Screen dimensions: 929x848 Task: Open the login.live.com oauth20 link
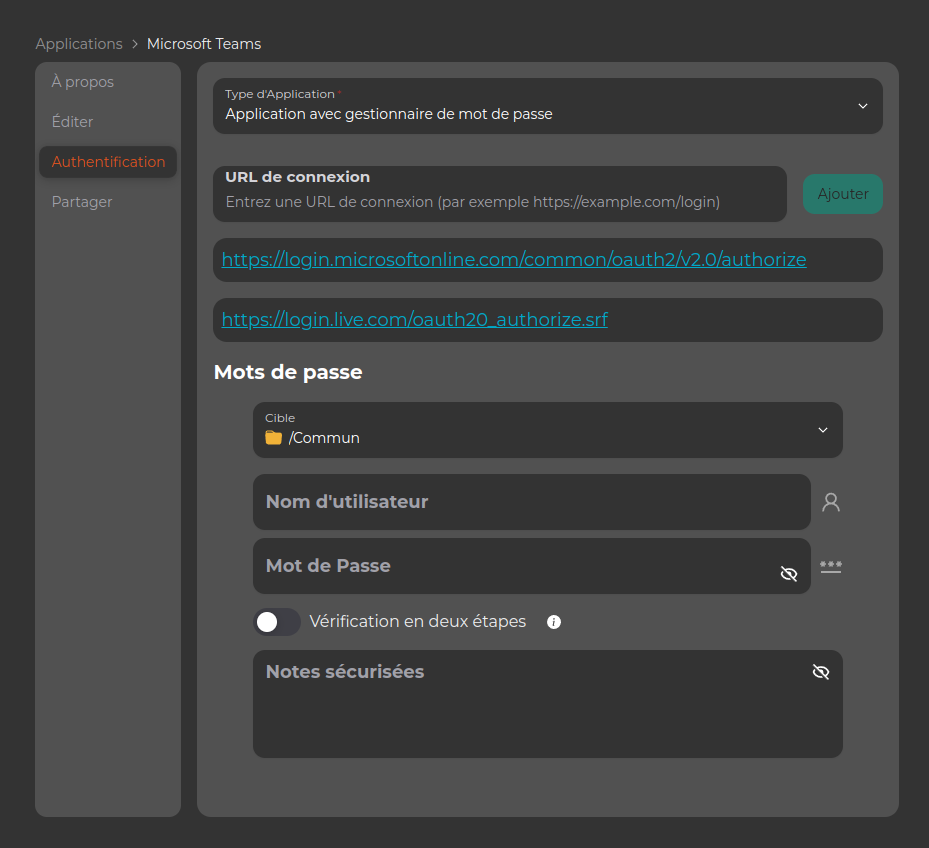point(414,319)
